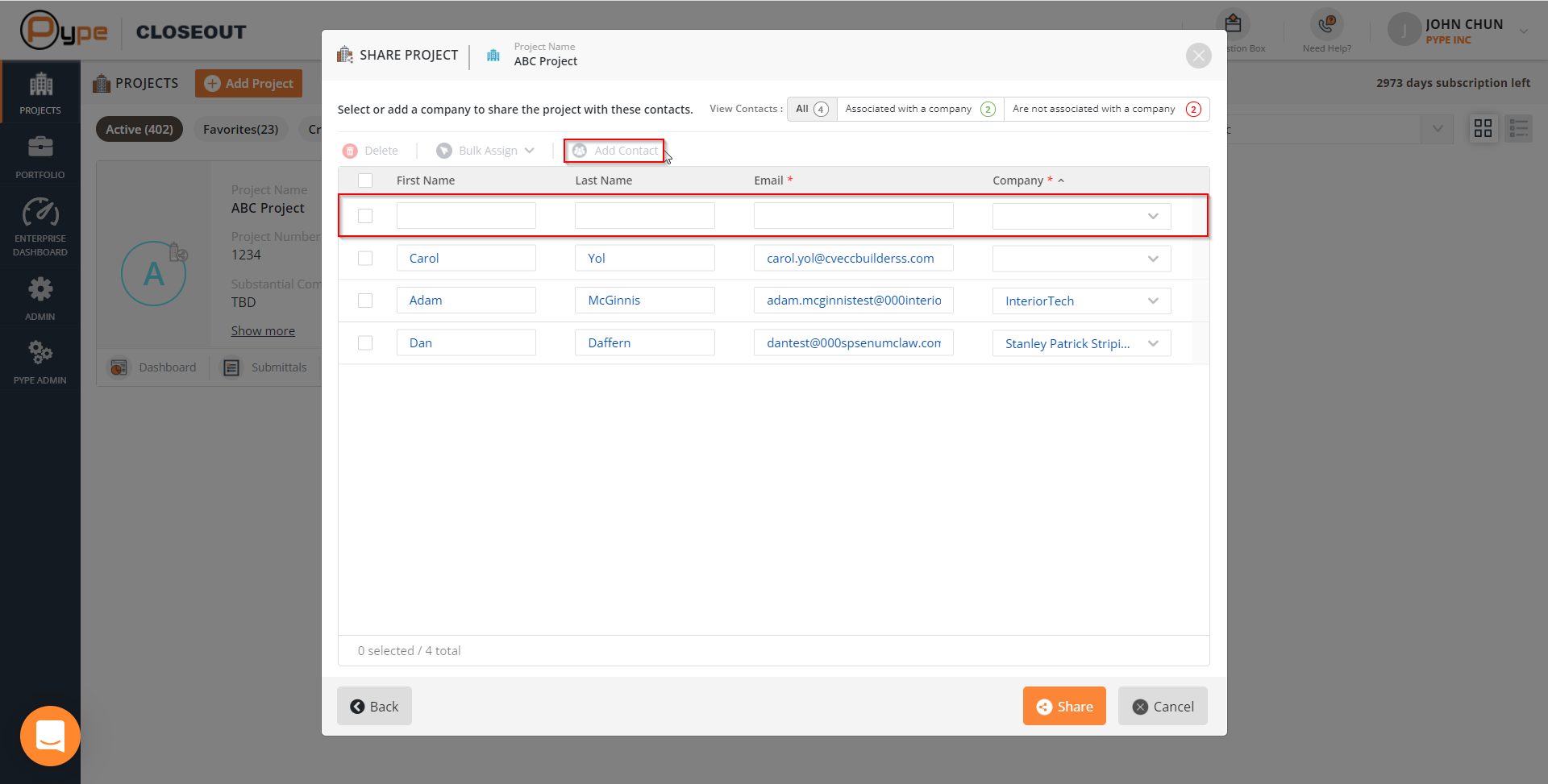This screenshot has width=1548, height=784.
Task: Switch to list view of projects
Action: point(1518,128)
